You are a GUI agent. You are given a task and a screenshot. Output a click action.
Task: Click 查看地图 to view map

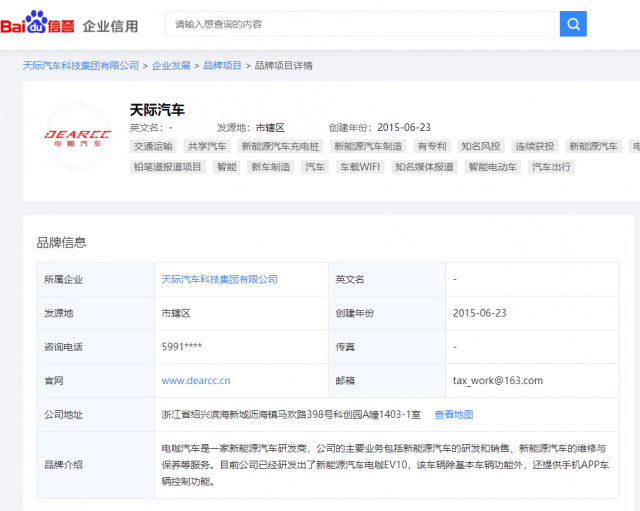click(x=454, y=415)
